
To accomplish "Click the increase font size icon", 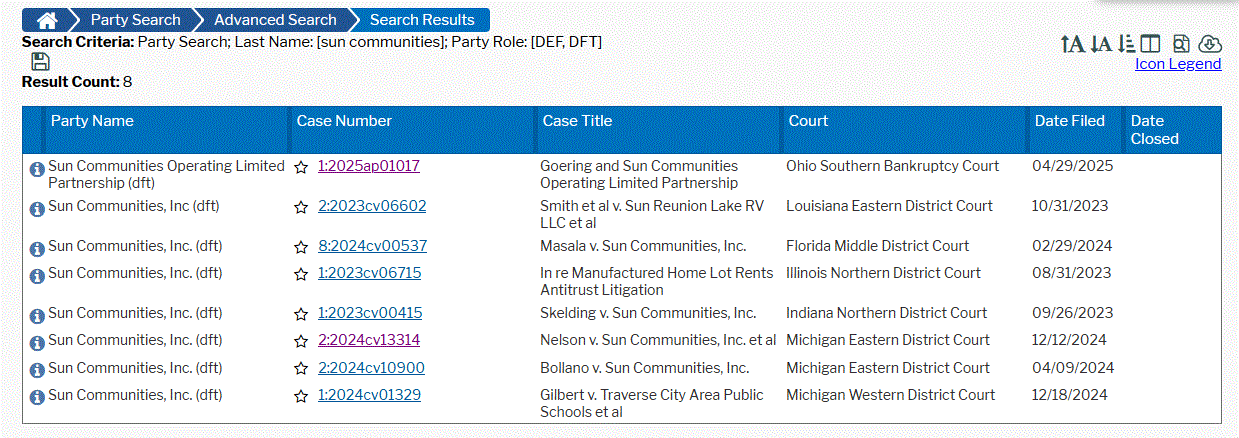I will point(1072,44).
